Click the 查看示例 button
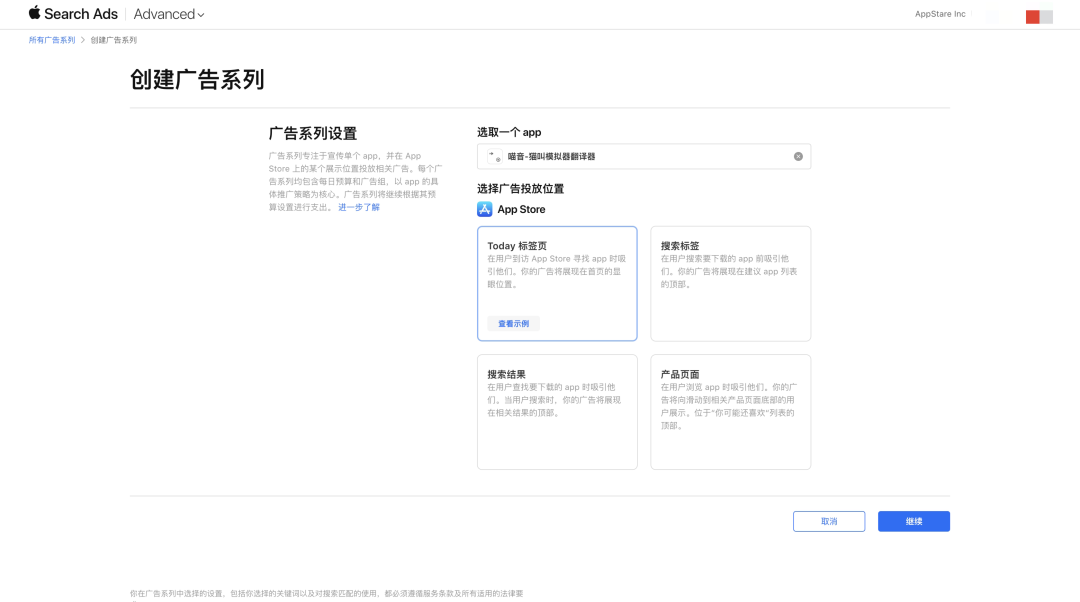 click(514, 323)
